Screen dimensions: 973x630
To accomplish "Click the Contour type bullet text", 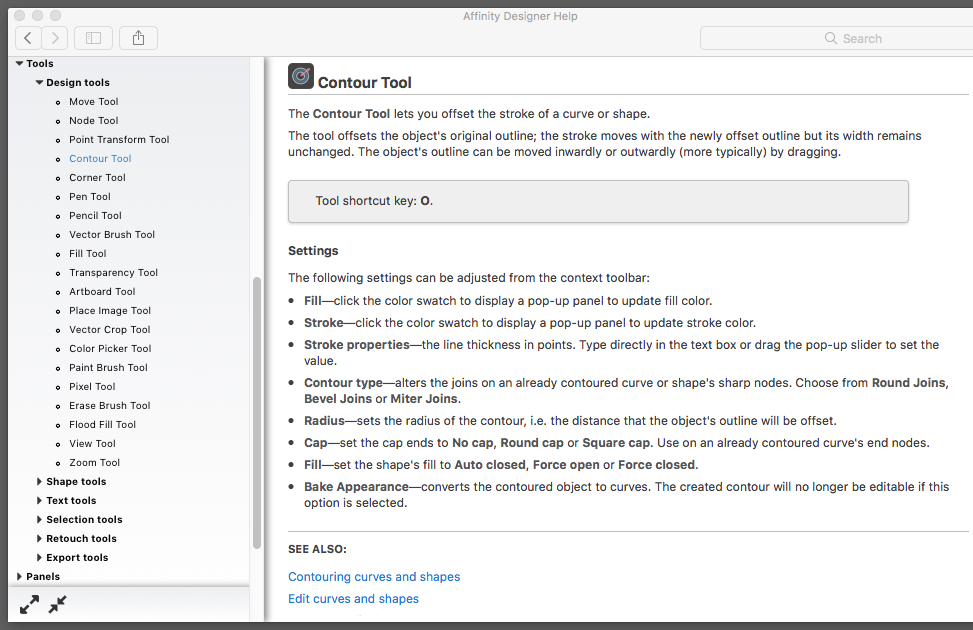I will pos(626,390).
